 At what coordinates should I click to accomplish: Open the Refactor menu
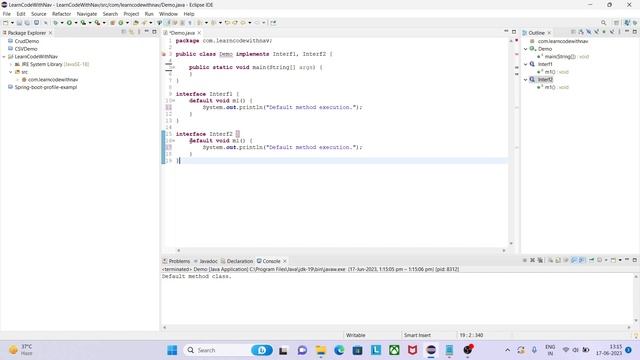[61, 14]
